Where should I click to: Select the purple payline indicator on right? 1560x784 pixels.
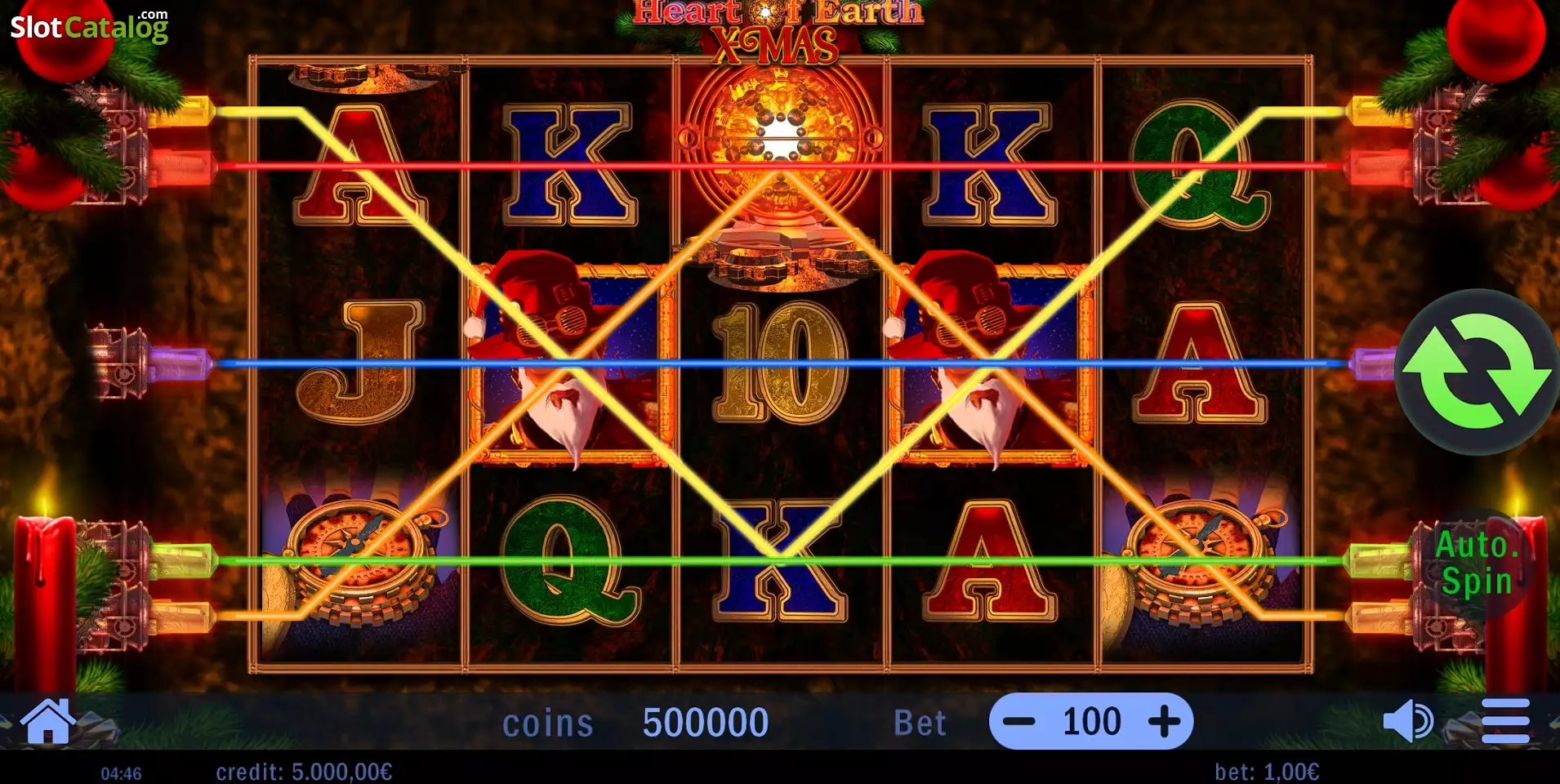click(1372, 364)
